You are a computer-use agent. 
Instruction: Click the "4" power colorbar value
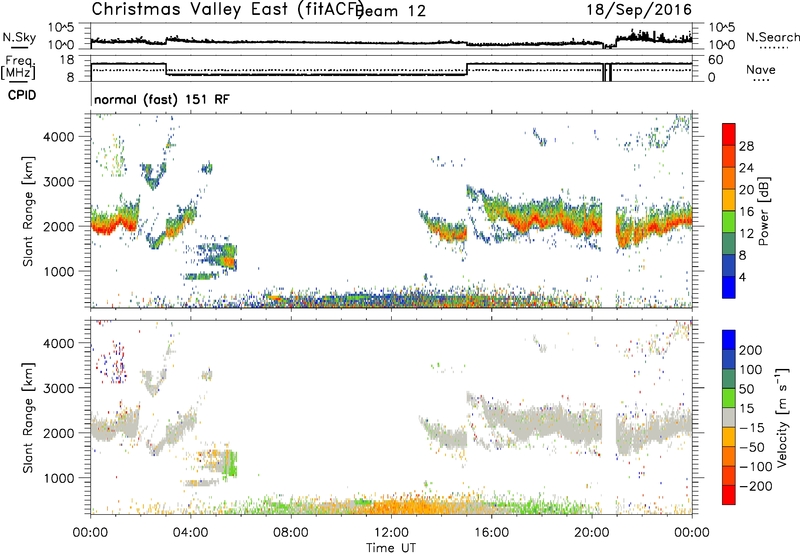pyautogui.click(x=743, y=277)
